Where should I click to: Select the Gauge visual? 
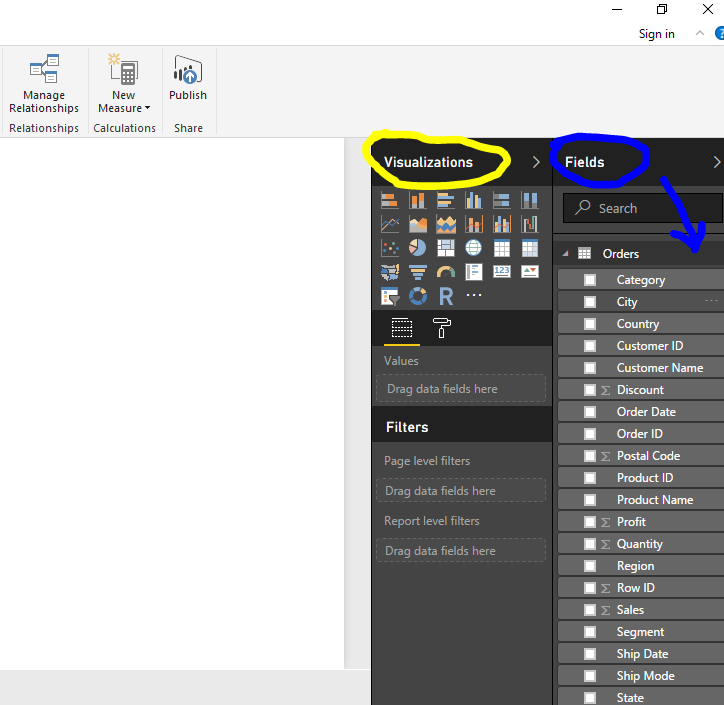tap(446, 272)
